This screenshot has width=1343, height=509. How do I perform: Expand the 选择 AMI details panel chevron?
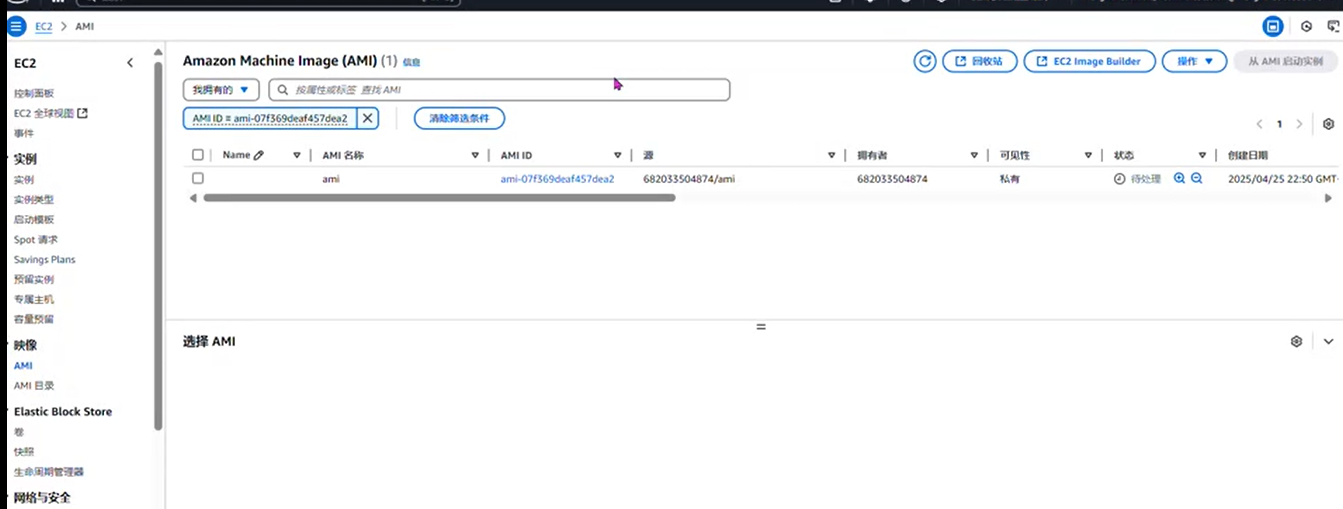click(x=1328, y=341)
